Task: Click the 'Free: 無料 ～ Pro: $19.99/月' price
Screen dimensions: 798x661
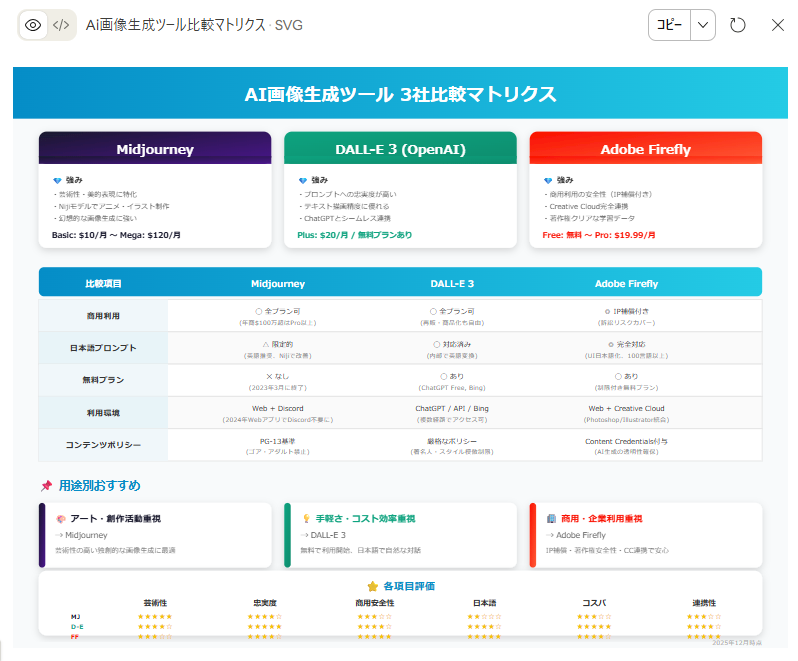Action: [x=599, y=235]
